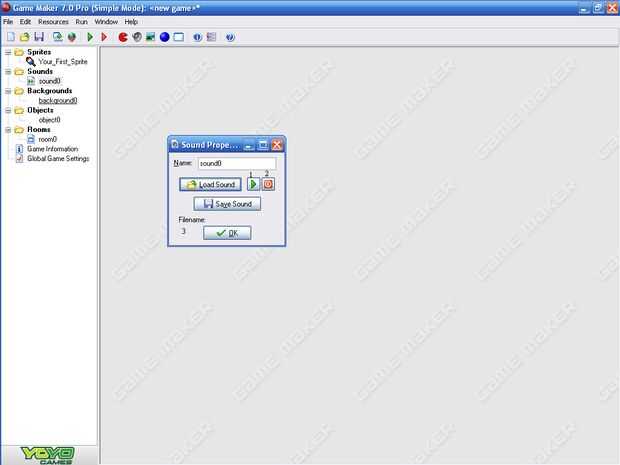Select sound0 in resource tree

[49, 81]
